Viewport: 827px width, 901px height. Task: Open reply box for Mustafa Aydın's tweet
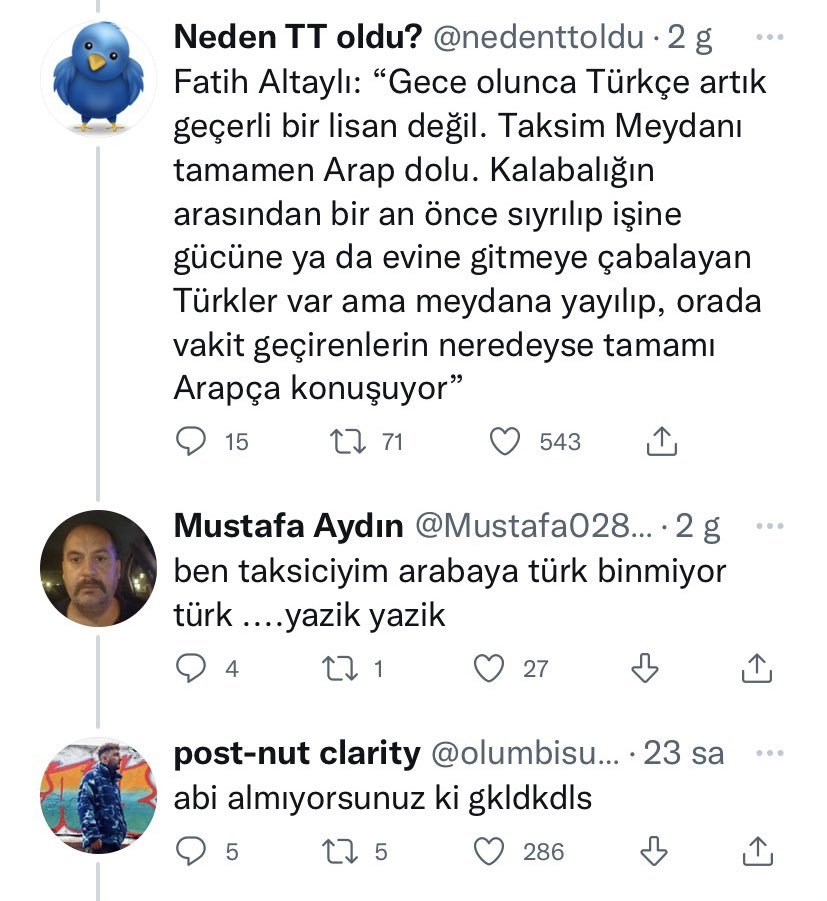click(x=190, y=669)
